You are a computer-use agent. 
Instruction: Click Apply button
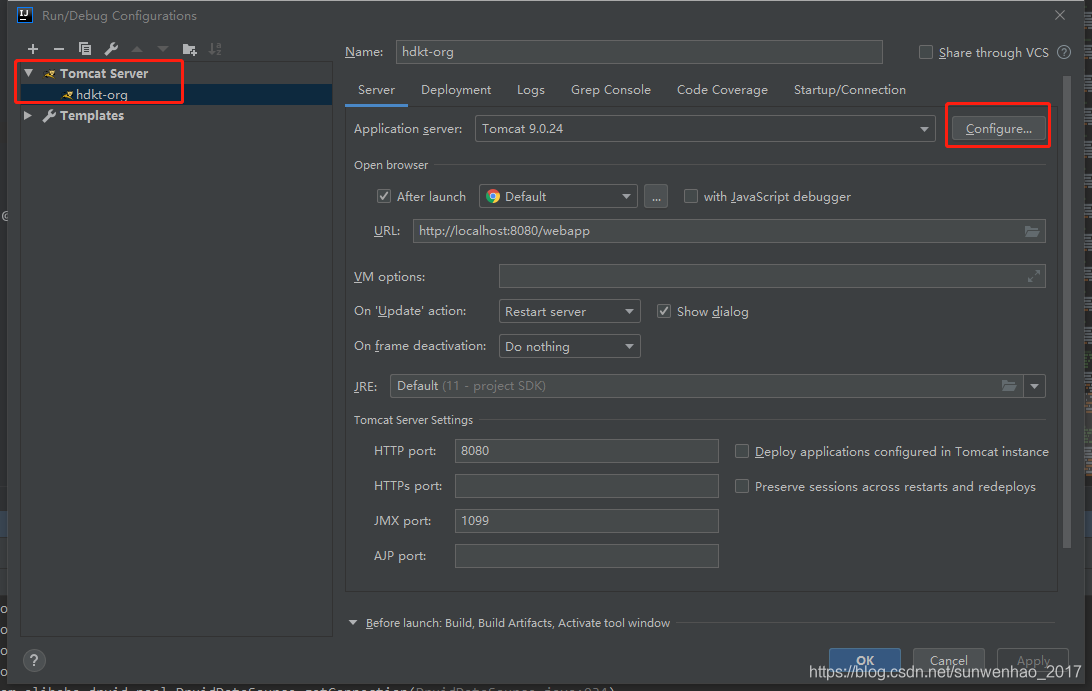tap(1033, 660)
